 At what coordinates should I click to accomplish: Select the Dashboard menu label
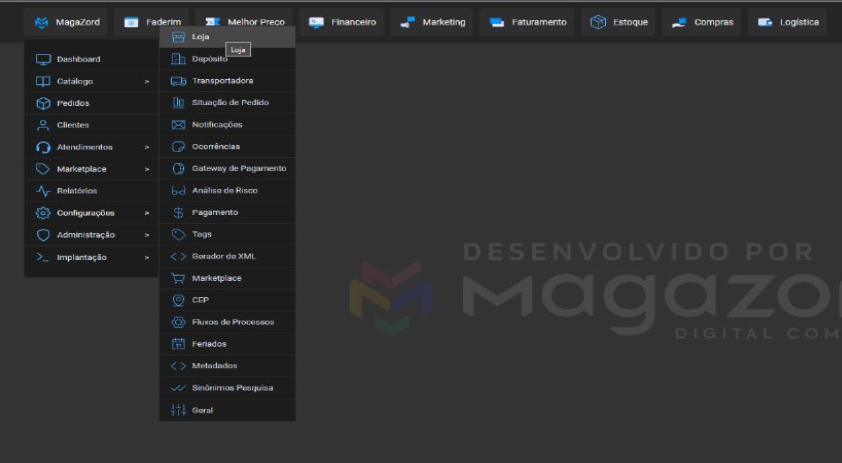pos(78,59)
